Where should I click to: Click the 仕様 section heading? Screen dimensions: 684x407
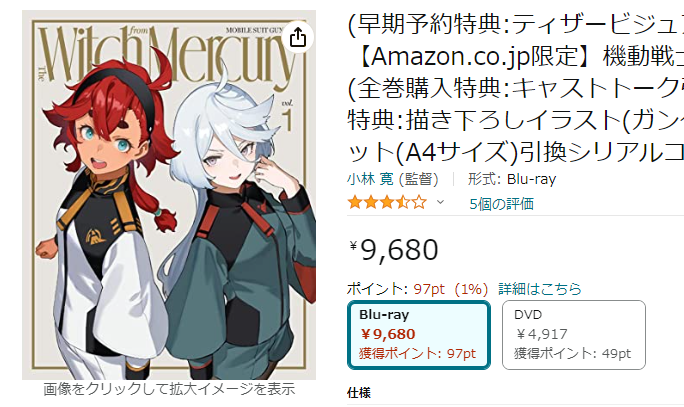tap(359, 393)
